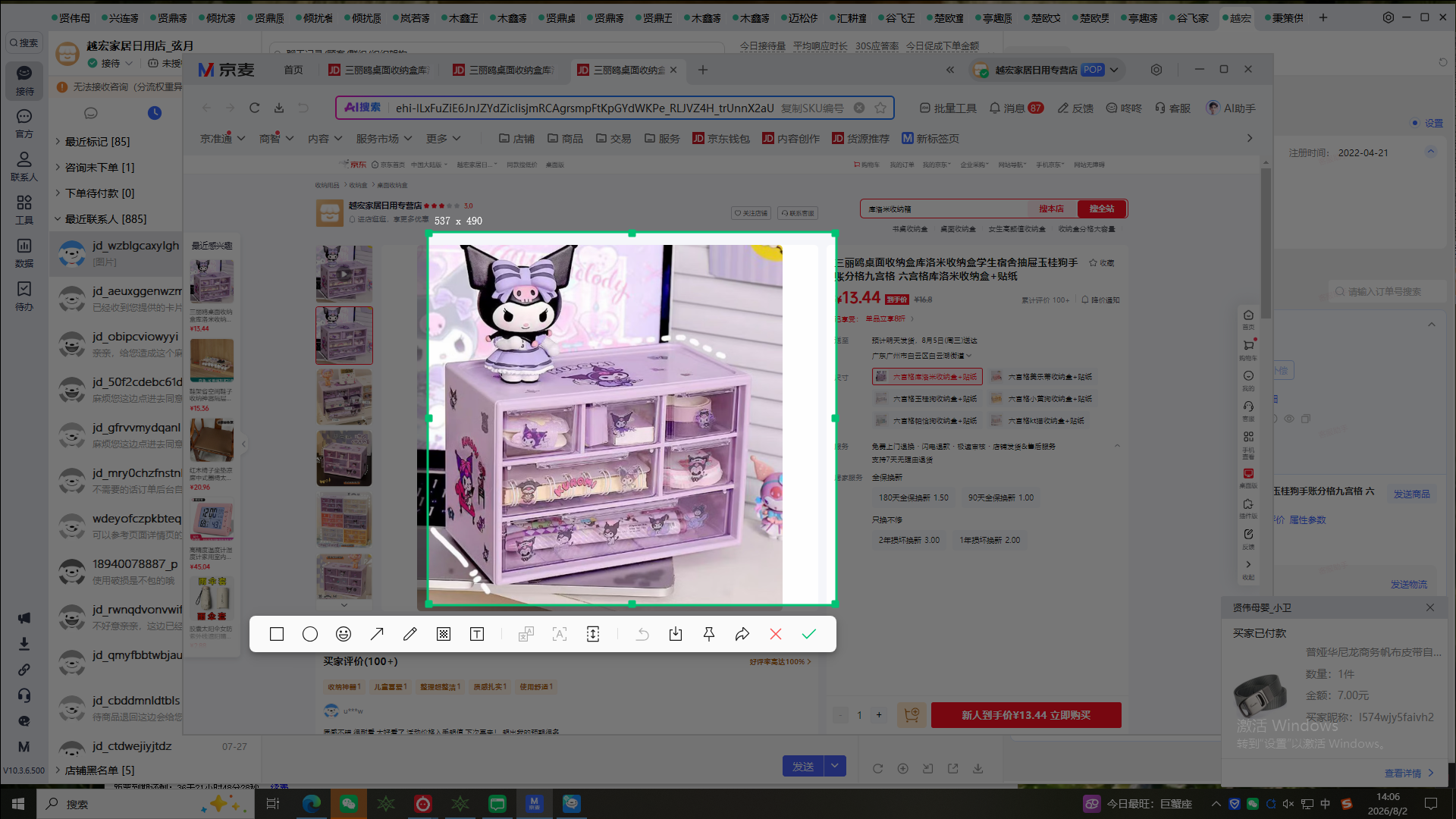Open chat with jd_obipcviowyyi
The height and width of the screenshot is (819, 1456).
(x=116, y=344)
